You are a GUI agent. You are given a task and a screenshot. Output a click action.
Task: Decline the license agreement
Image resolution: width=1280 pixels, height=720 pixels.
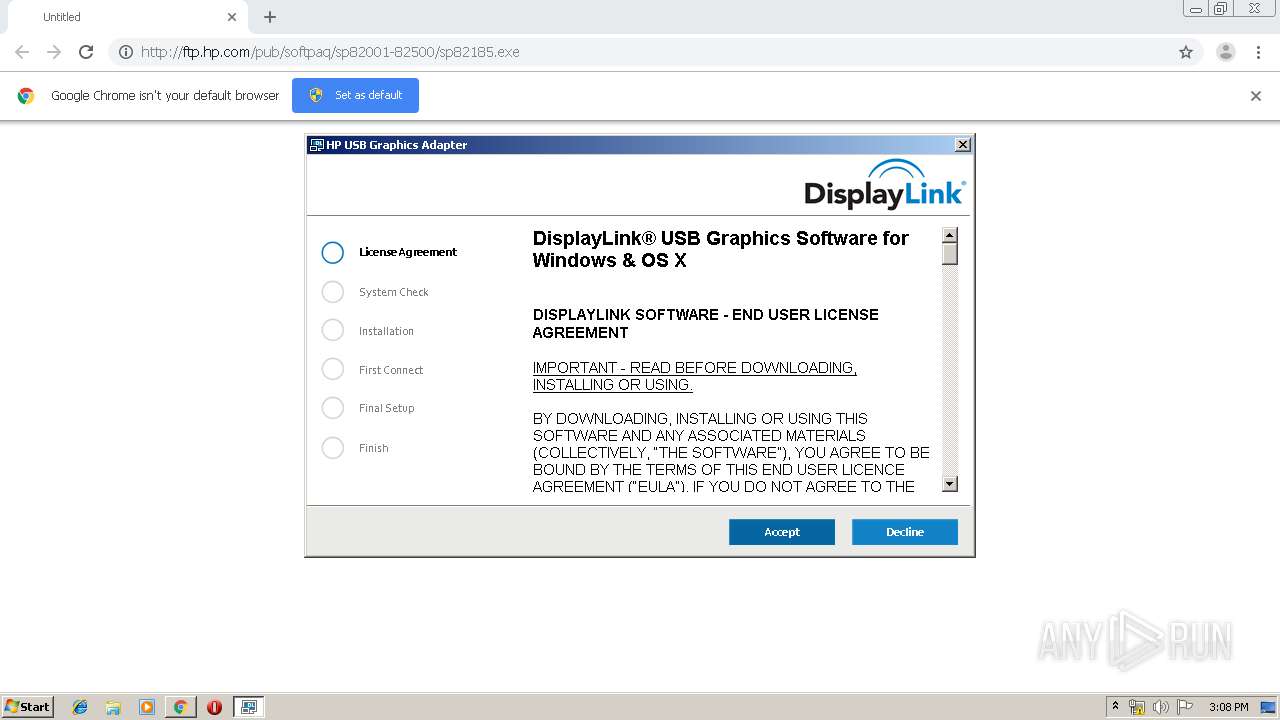point(904,532)
